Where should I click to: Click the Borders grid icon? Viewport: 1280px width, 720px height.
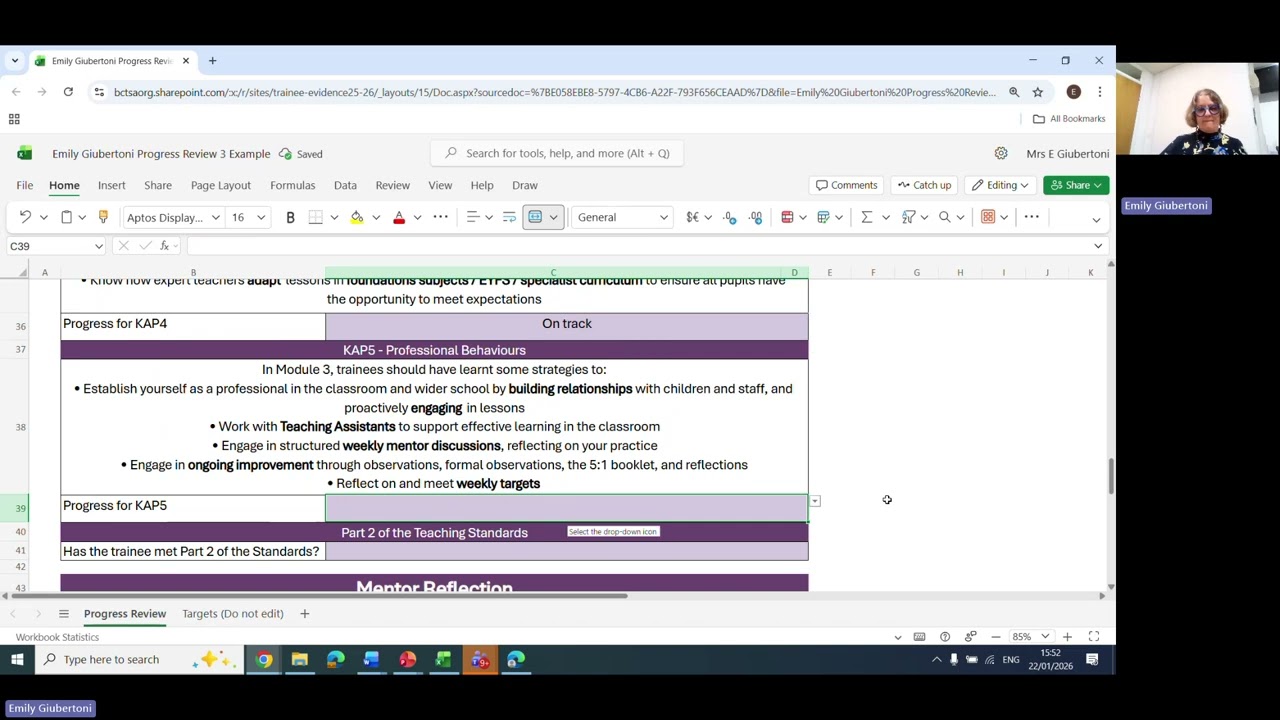pyautogui.click(x=315, y=217)
